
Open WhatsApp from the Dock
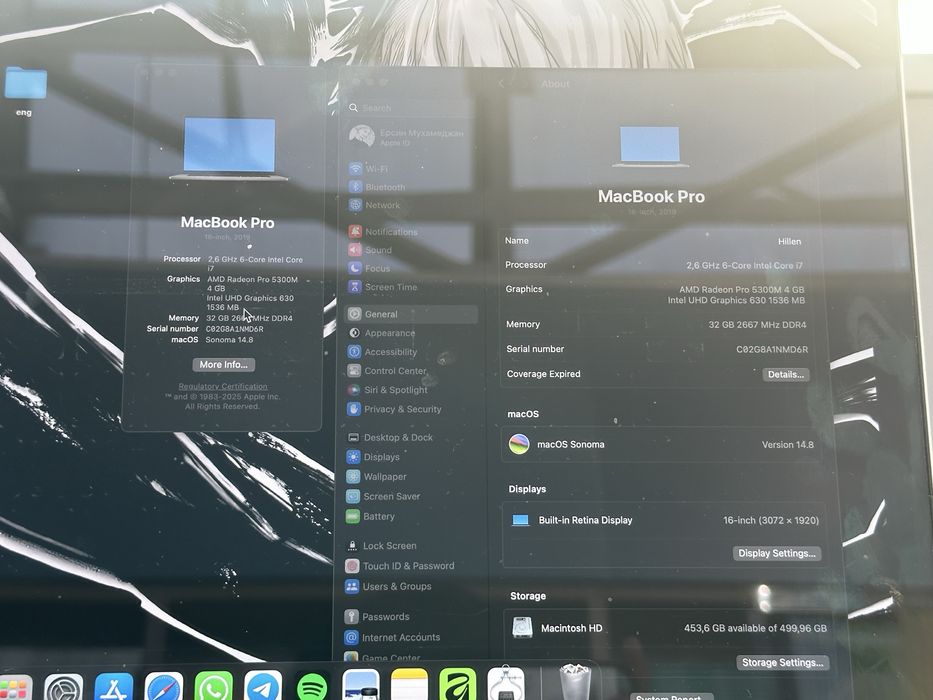(x=214, y=687)
